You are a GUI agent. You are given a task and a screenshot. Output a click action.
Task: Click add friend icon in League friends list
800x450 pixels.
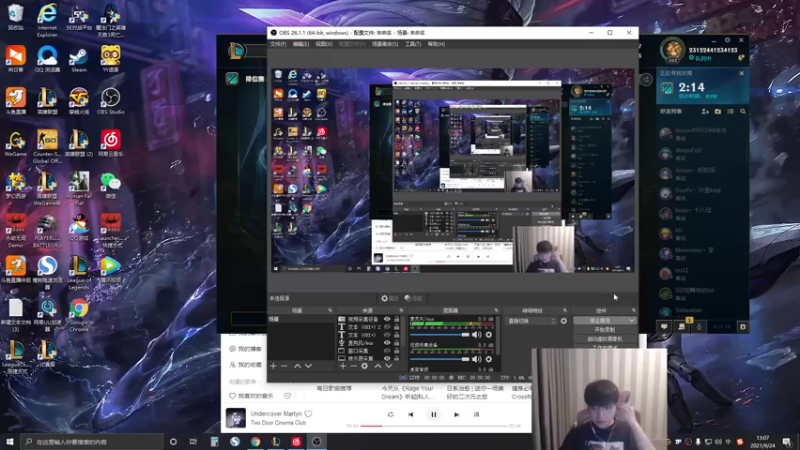coord(705,111)
